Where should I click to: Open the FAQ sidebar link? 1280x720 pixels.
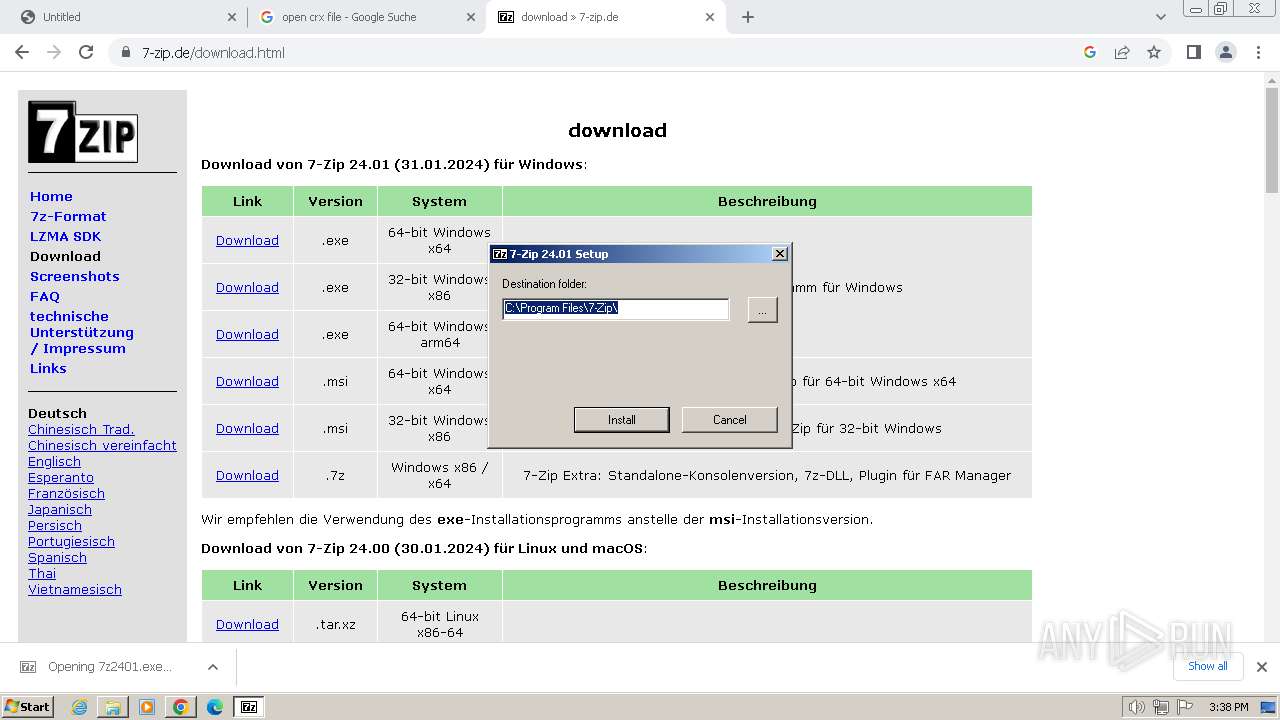click(45, 296)
